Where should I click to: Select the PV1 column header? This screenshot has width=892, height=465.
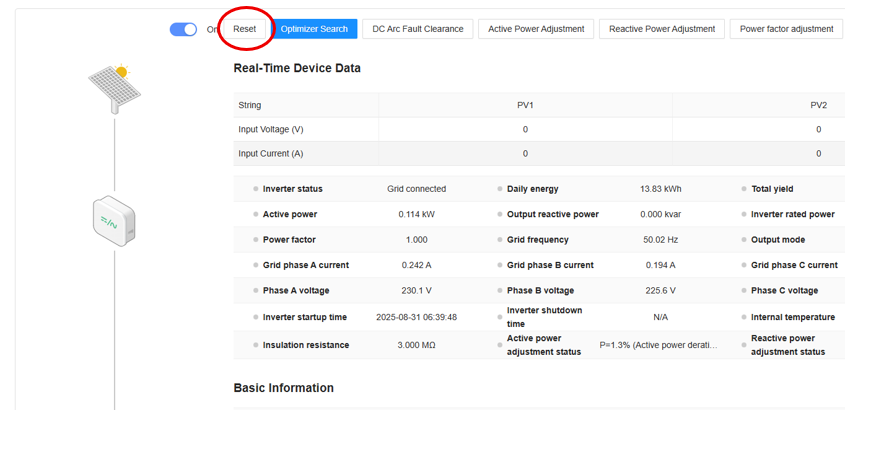(525, 105)
